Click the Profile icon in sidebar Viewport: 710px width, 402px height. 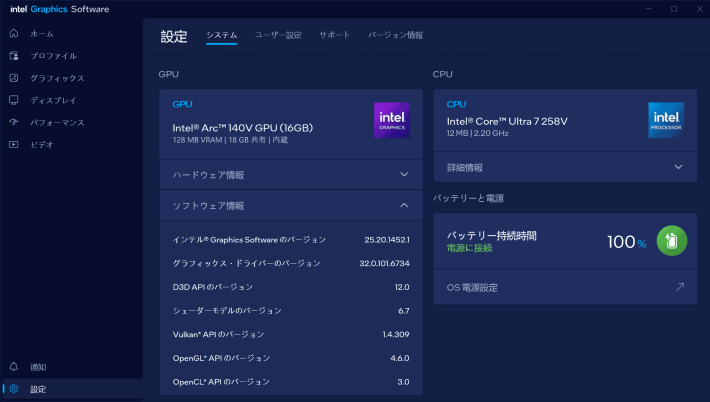pos(14,56)
